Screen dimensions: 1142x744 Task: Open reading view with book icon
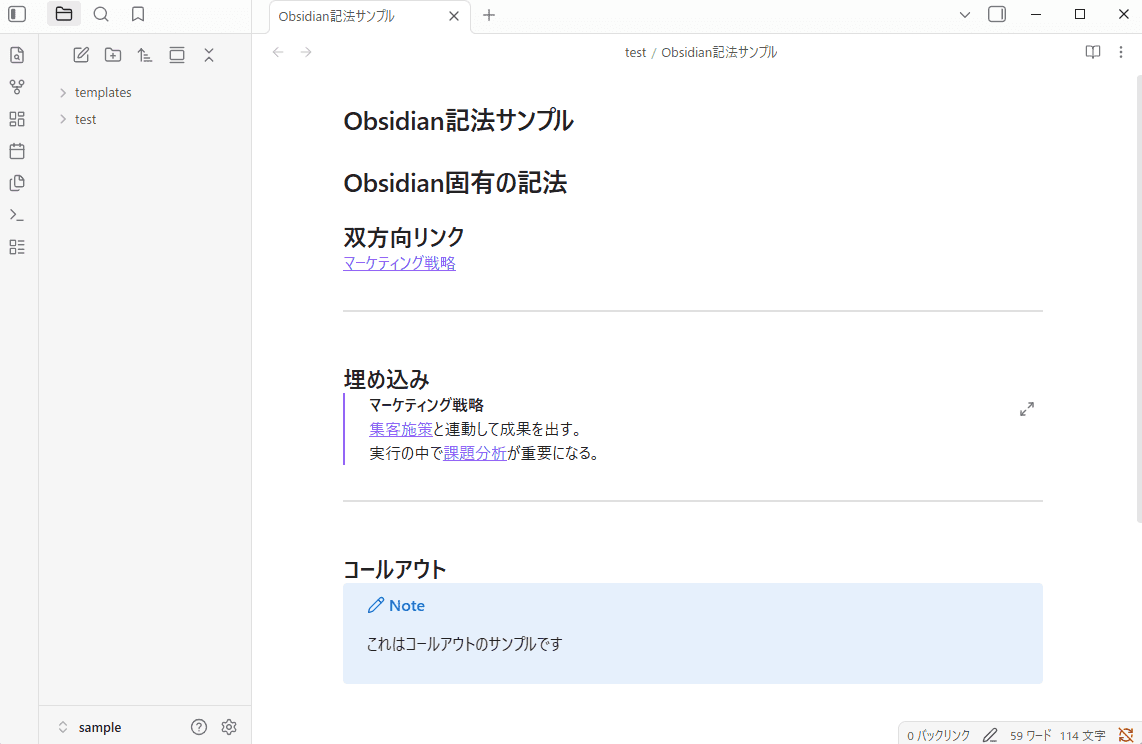1093,52
